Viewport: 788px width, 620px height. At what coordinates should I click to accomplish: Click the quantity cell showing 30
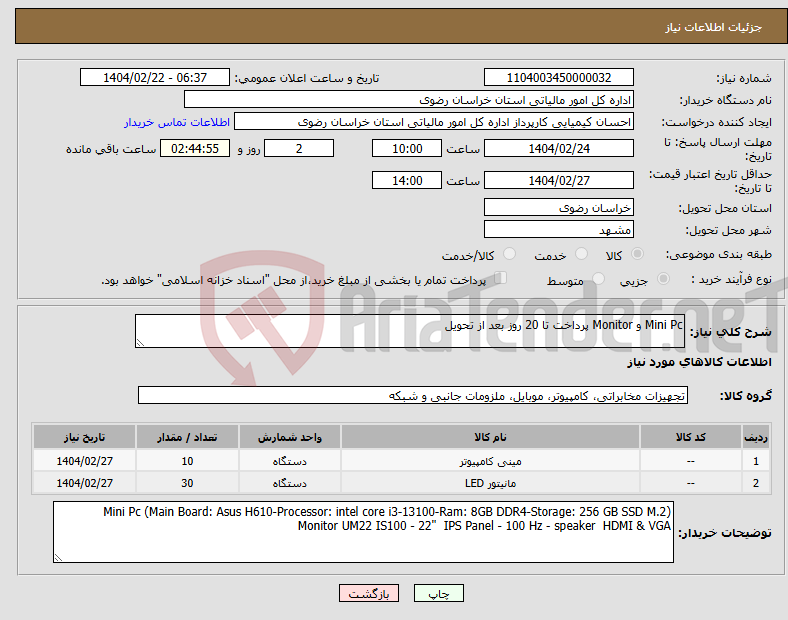[x=187, y=483]
